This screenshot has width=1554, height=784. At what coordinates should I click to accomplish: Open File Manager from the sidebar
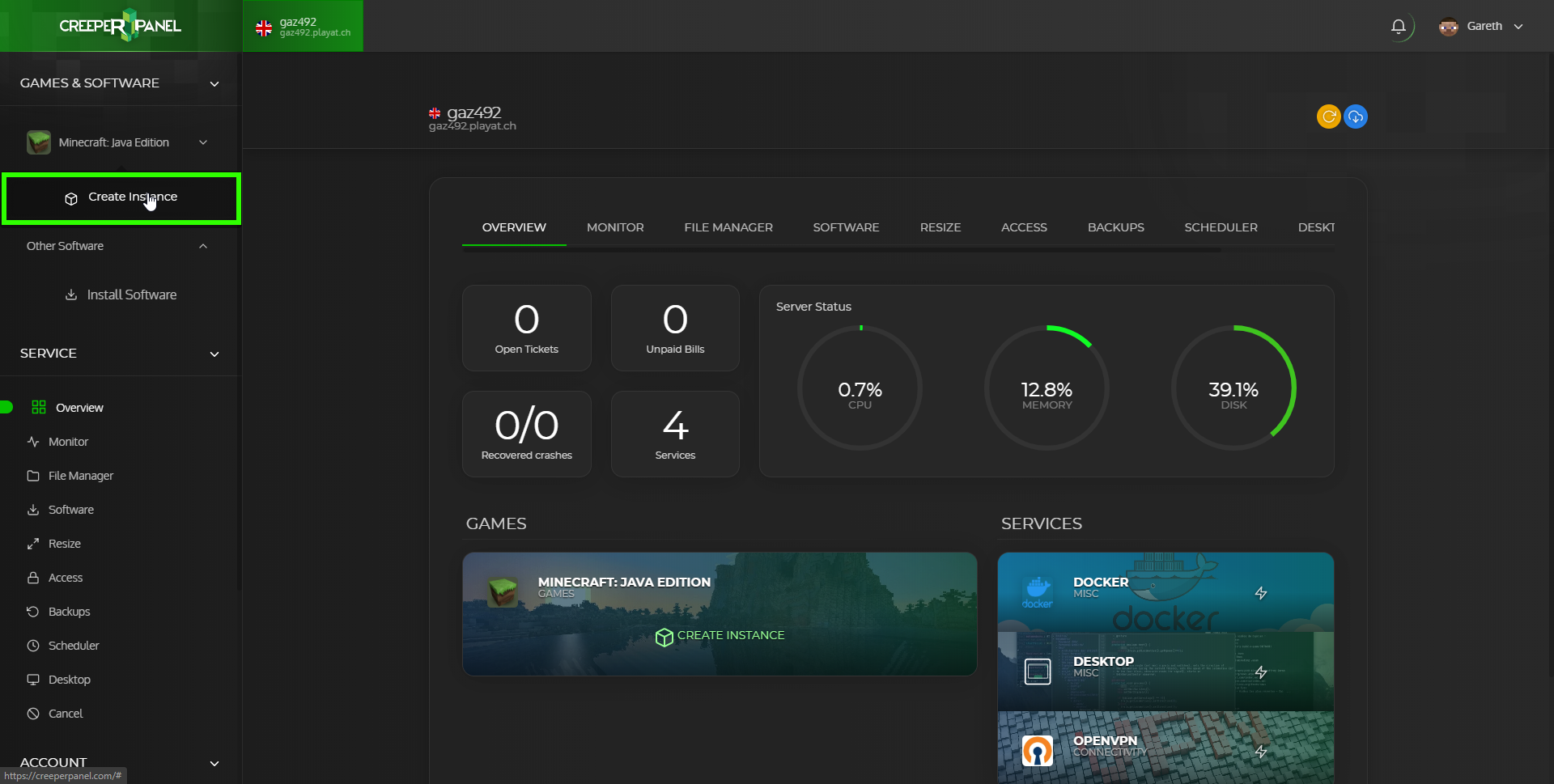[81, 476]
